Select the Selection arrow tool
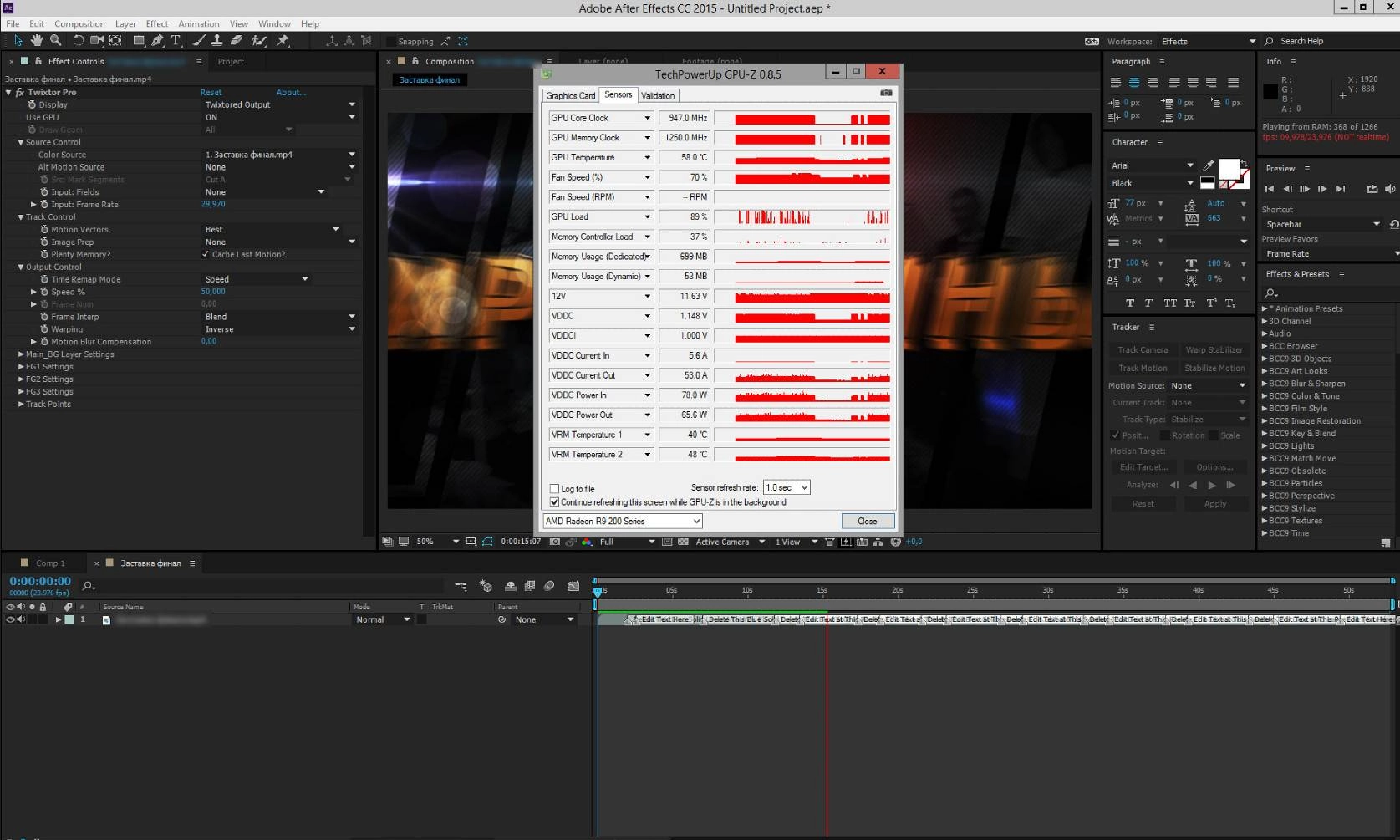This screenshot has height=840, width=1400. pyautogui.click(x=18, y=40)
